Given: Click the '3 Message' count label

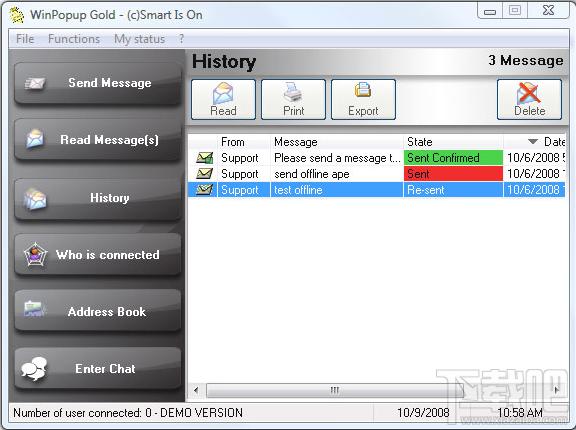Looking at the screenshot, I should 526,60.
